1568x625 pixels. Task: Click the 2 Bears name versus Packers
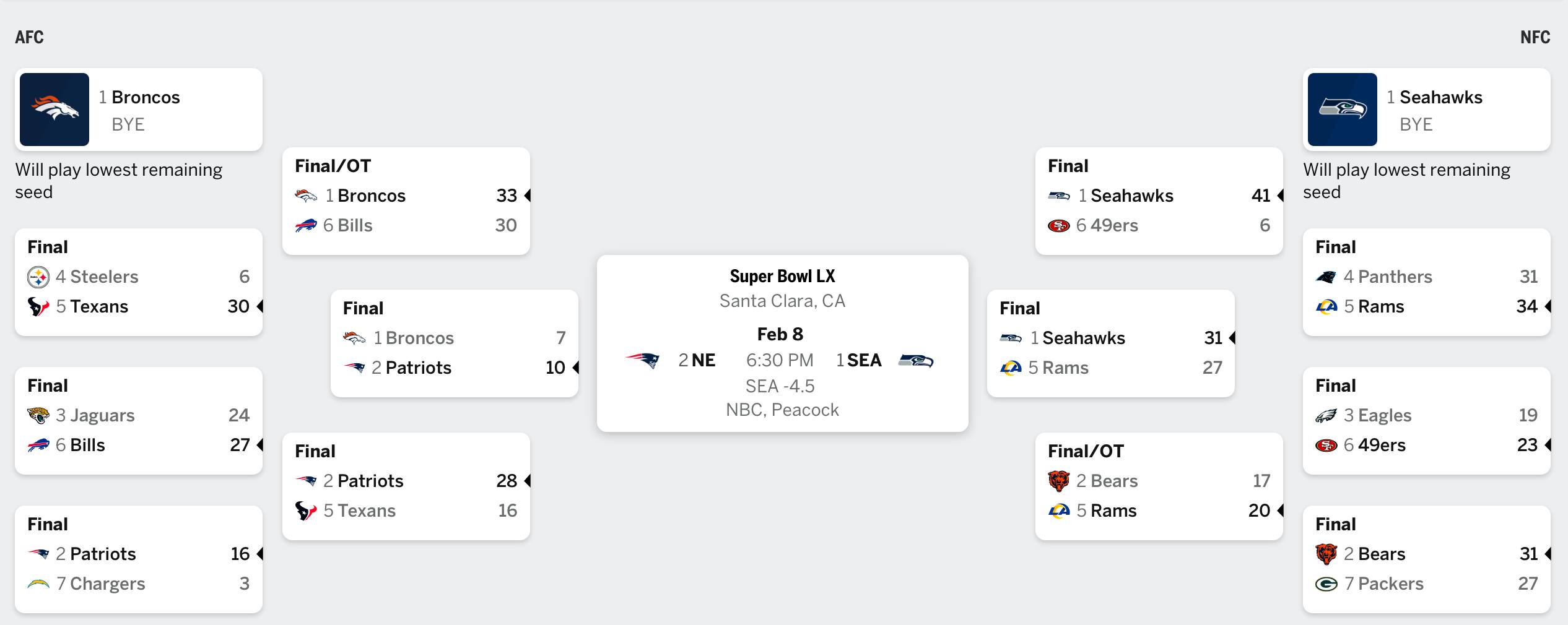coord(1382,554)
